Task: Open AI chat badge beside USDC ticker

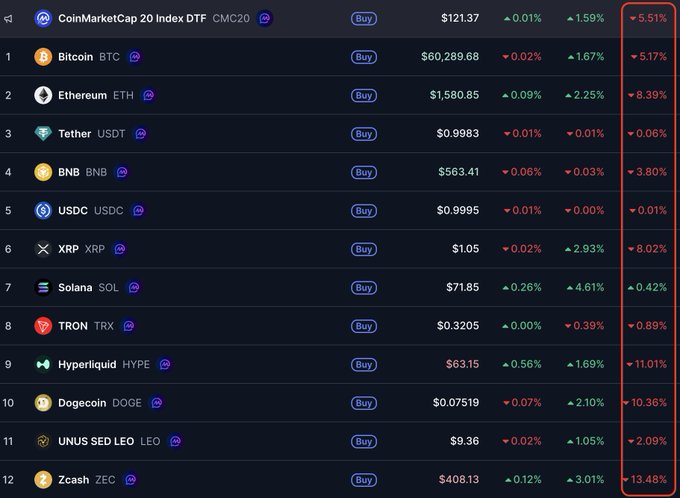Action: tap(138, 211)
